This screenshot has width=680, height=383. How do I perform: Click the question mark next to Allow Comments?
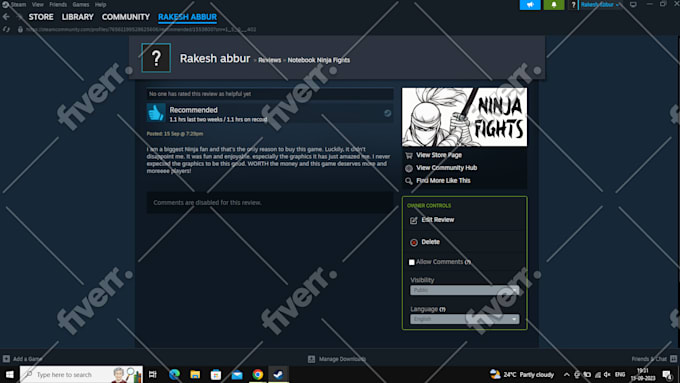click(x=468, y=262)
